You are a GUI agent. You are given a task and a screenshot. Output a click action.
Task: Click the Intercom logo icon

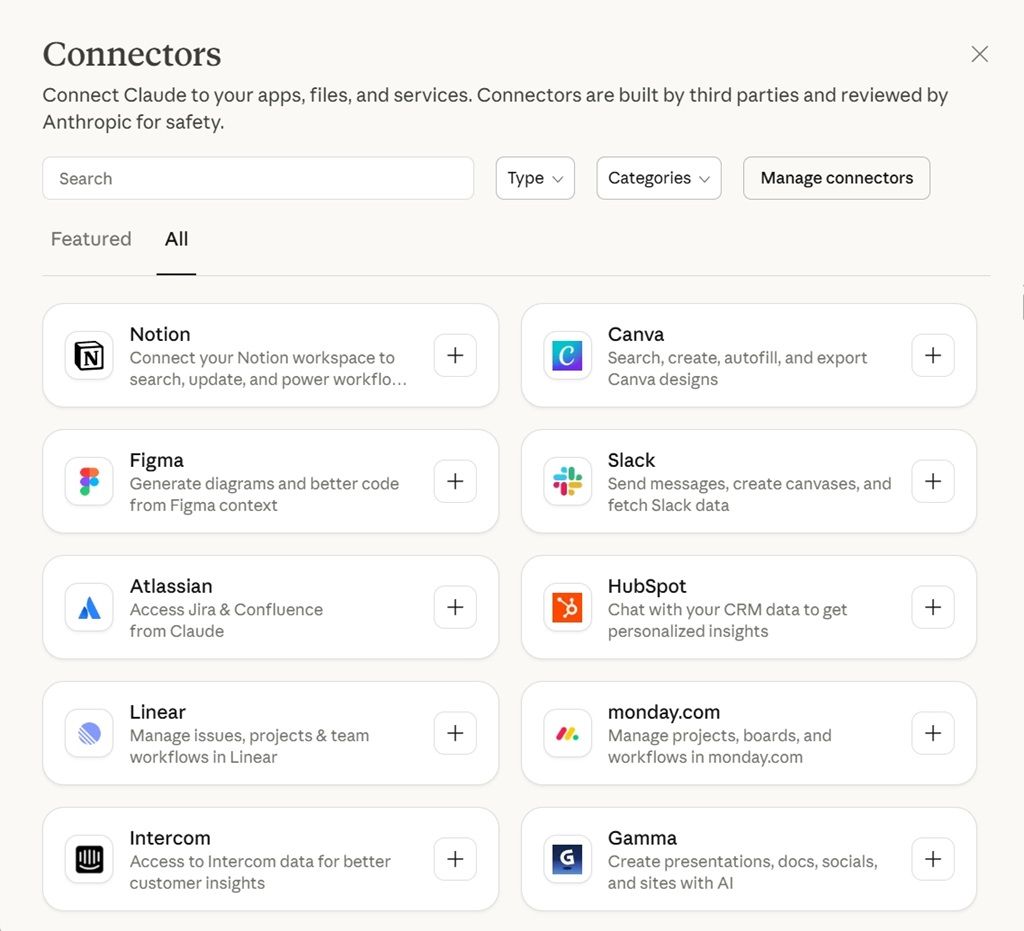[x=89, y=860]
